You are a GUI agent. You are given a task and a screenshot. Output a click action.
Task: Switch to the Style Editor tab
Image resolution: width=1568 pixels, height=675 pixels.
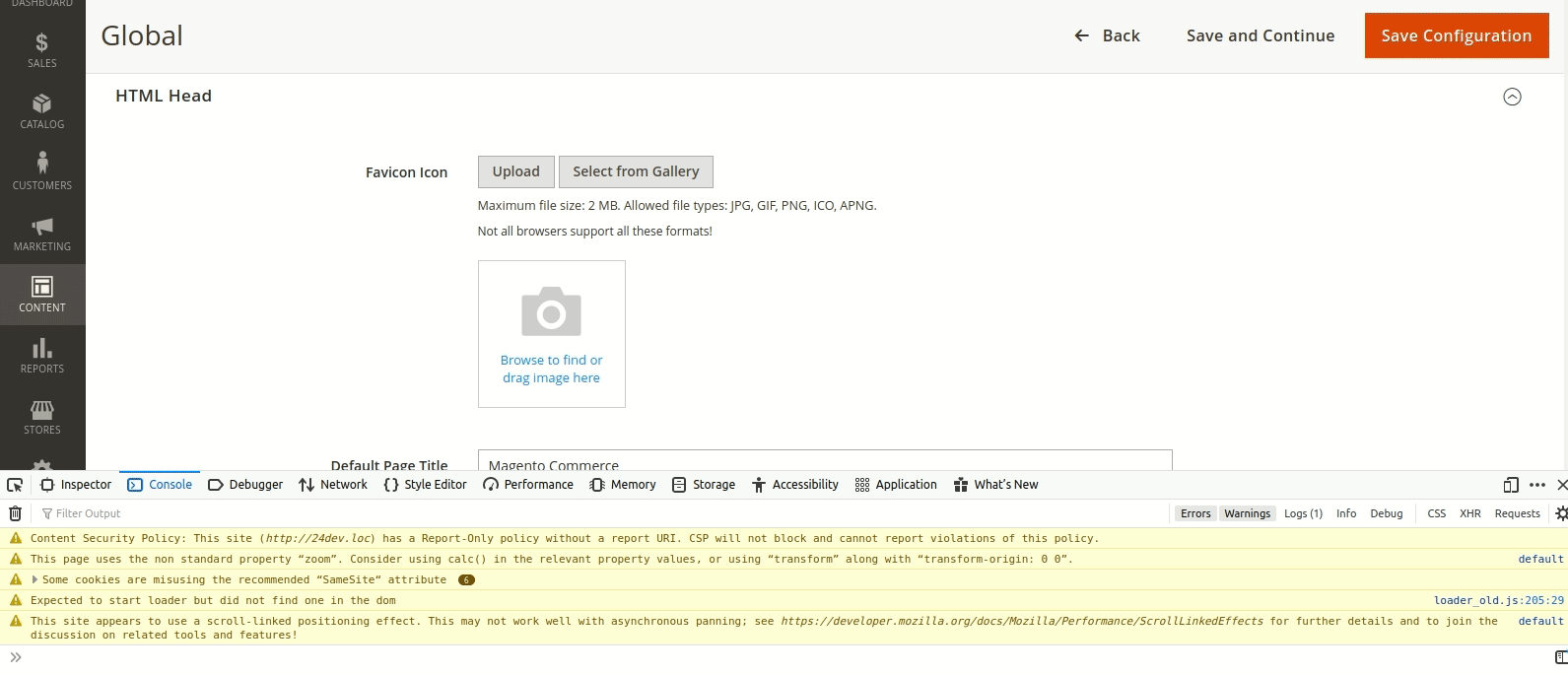[x=425, y=485]
